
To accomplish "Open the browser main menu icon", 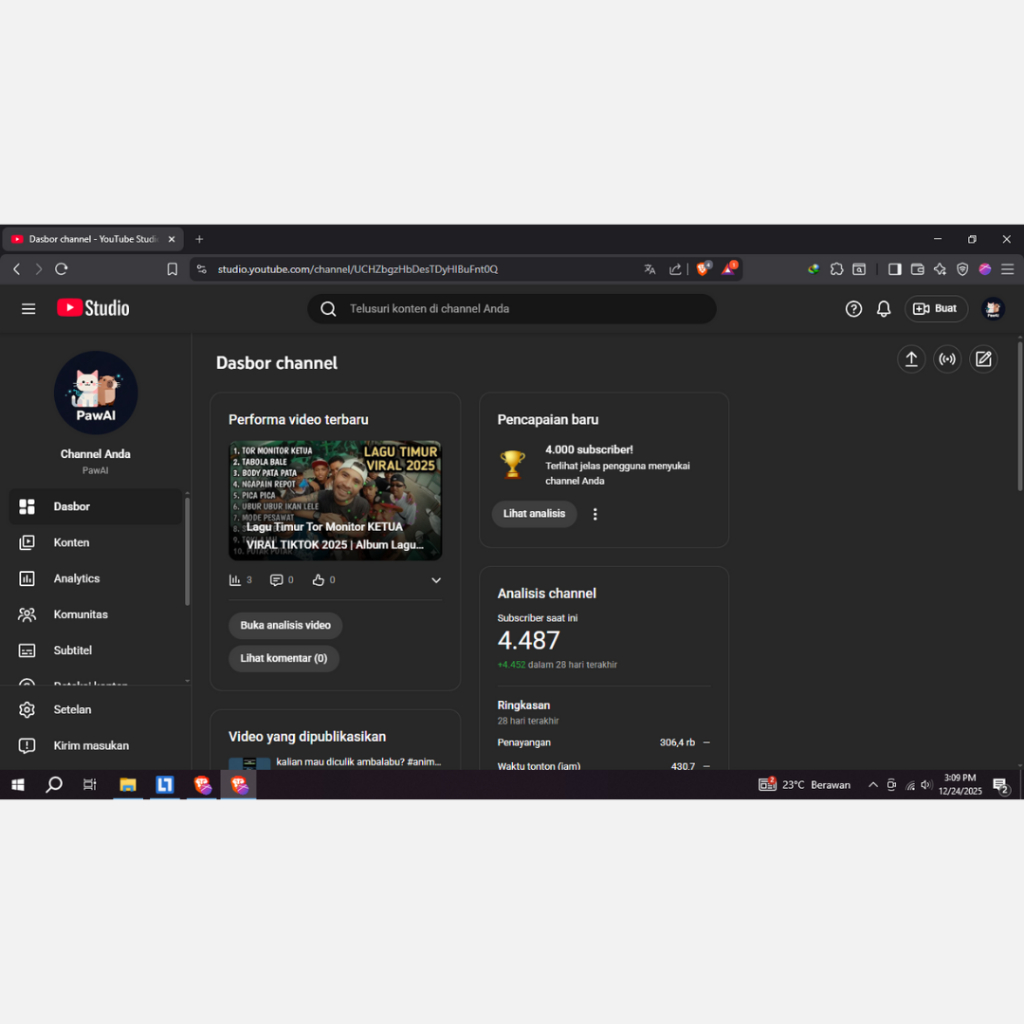I will pos(1007,269).
